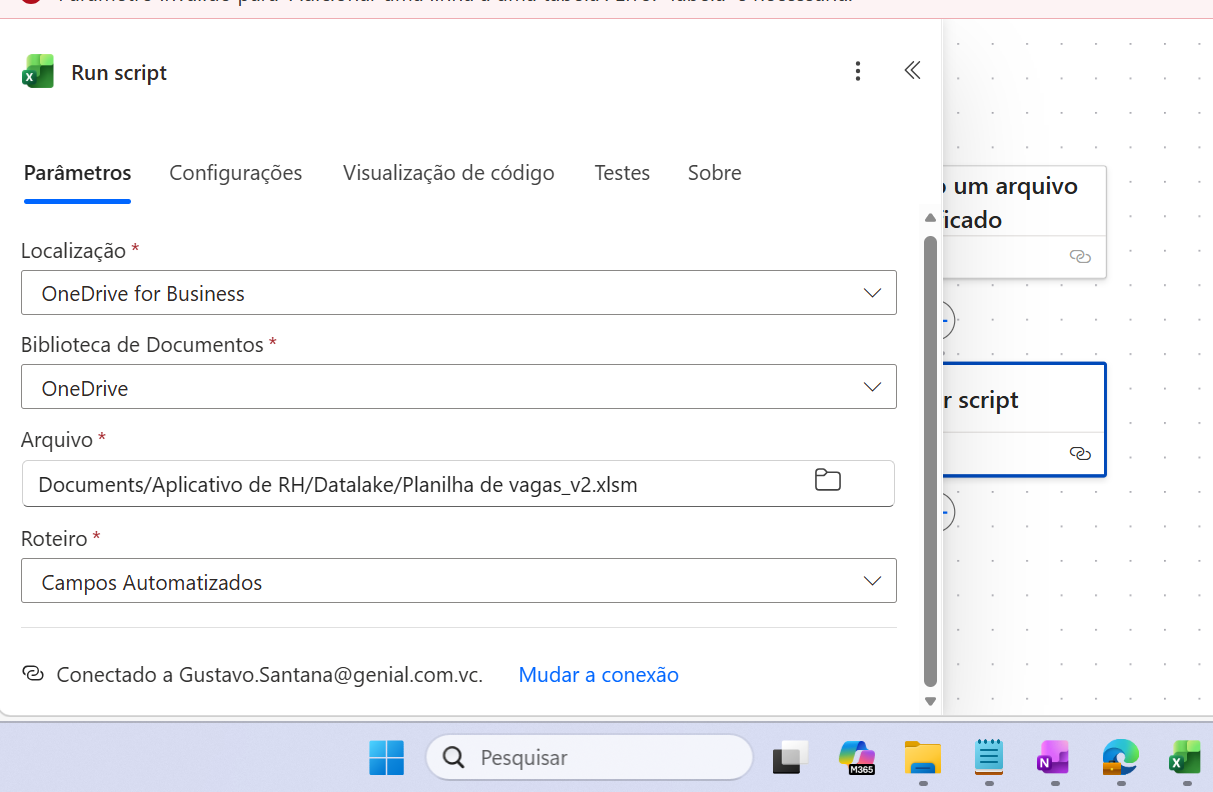Image resolution: width=1213 pixels, height=792 pixels.
Task: Open the three-dot options menu for Run script
Action: 857,71
